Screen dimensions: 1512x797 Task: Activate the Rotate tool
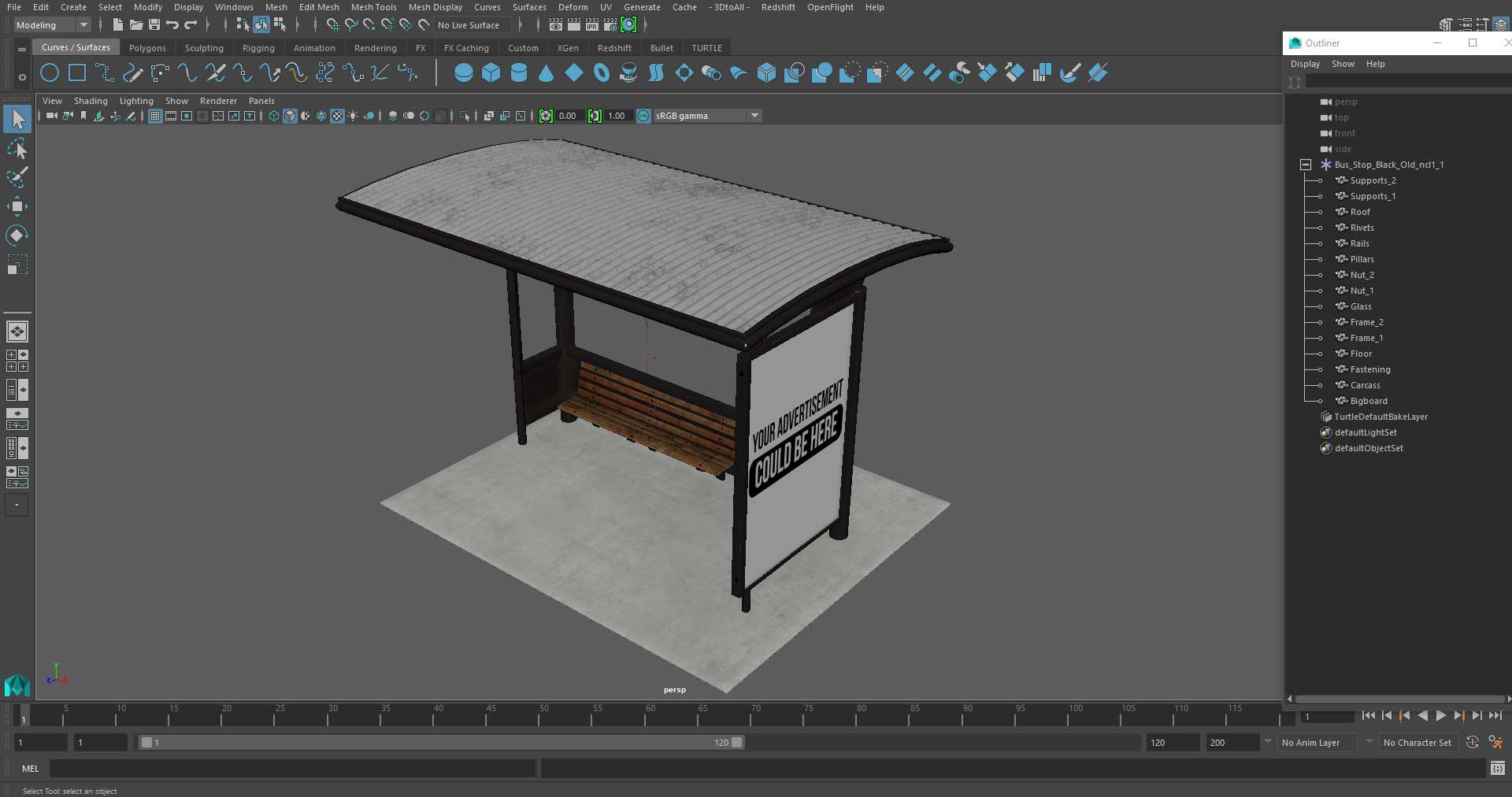click(x=17, y=235)
